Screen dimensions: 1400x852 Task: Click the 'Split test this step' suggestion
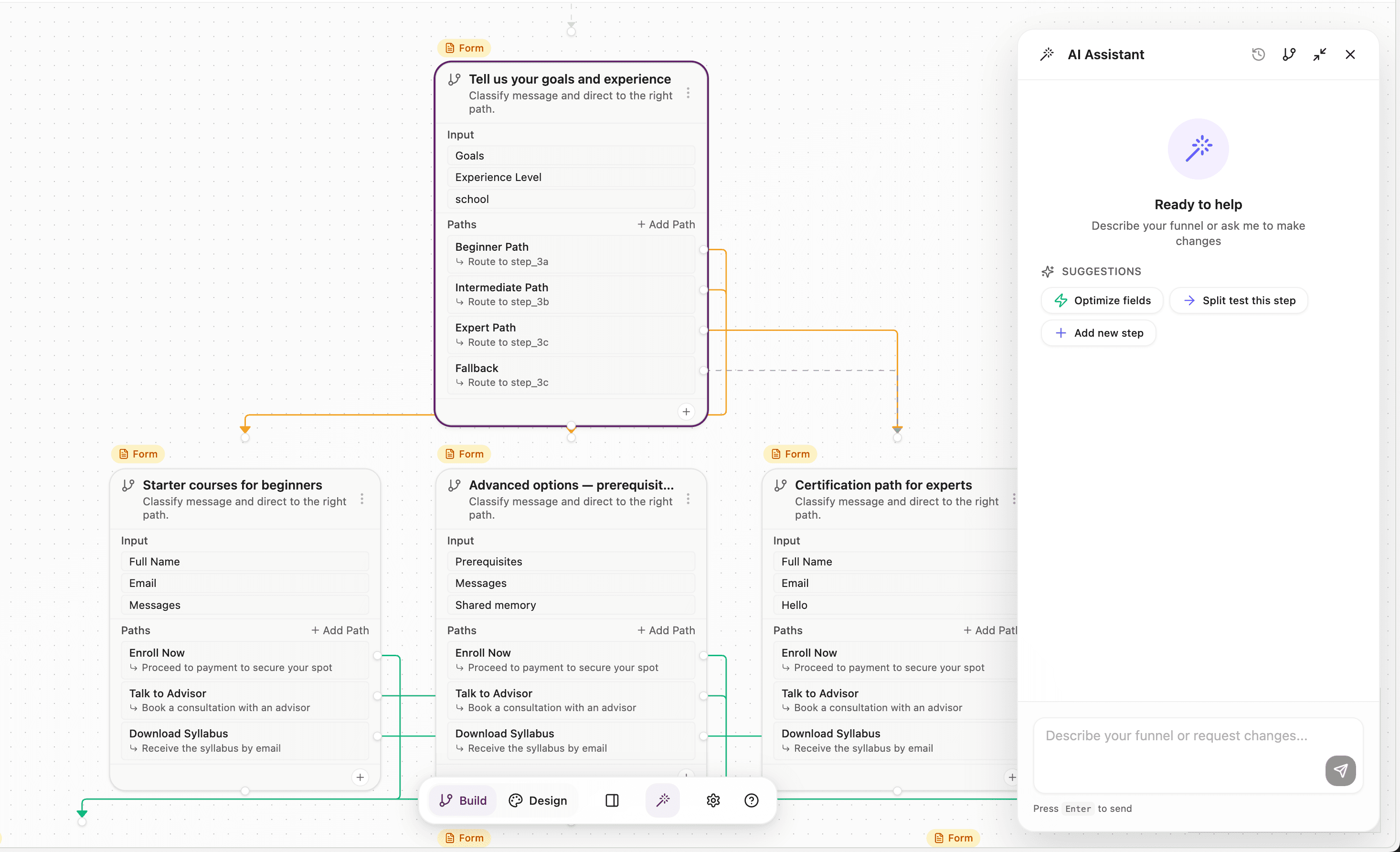[1239, 300]
